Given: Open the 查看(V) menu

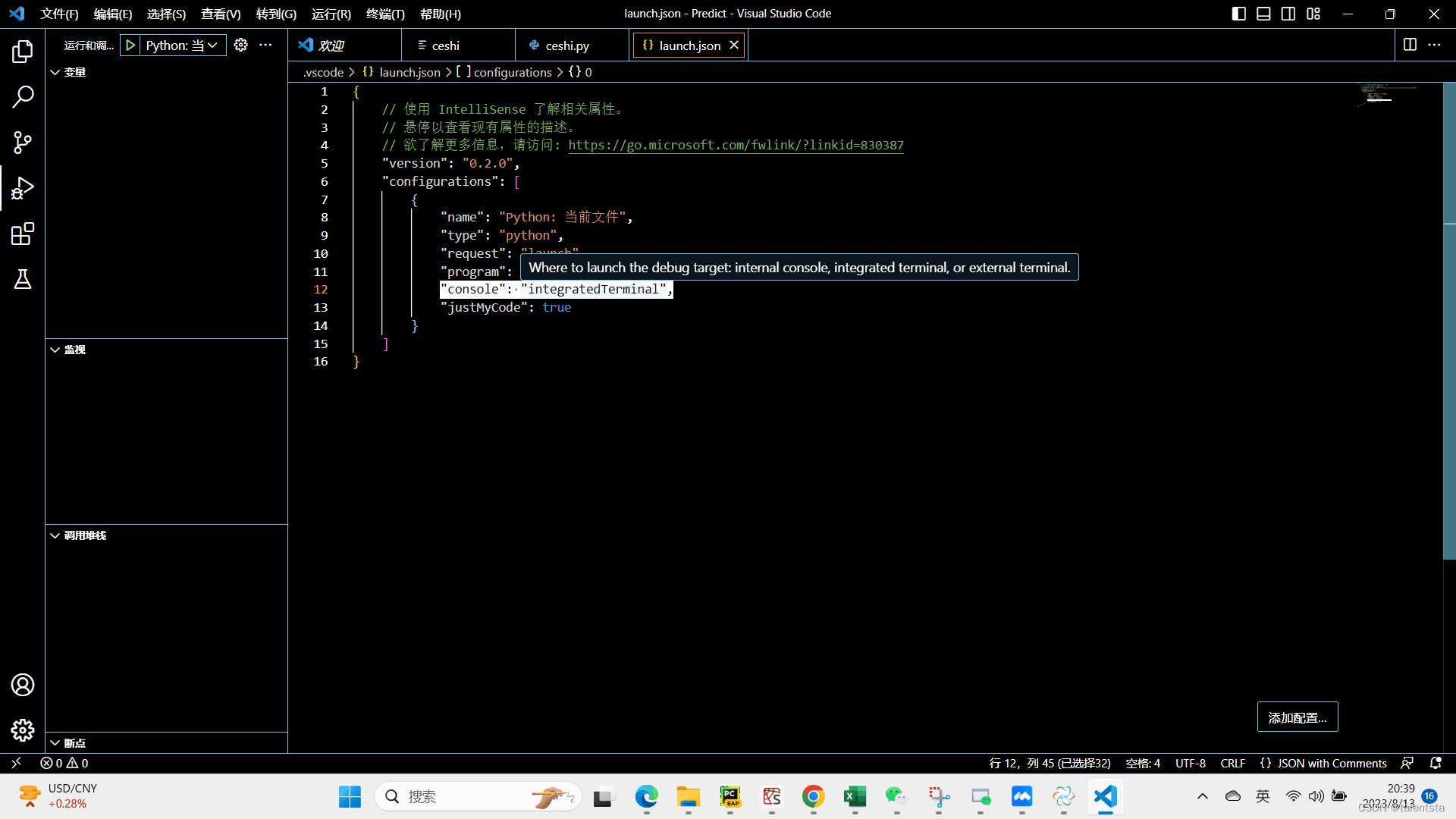Looking at the screenshot, I should click(221, 14).
